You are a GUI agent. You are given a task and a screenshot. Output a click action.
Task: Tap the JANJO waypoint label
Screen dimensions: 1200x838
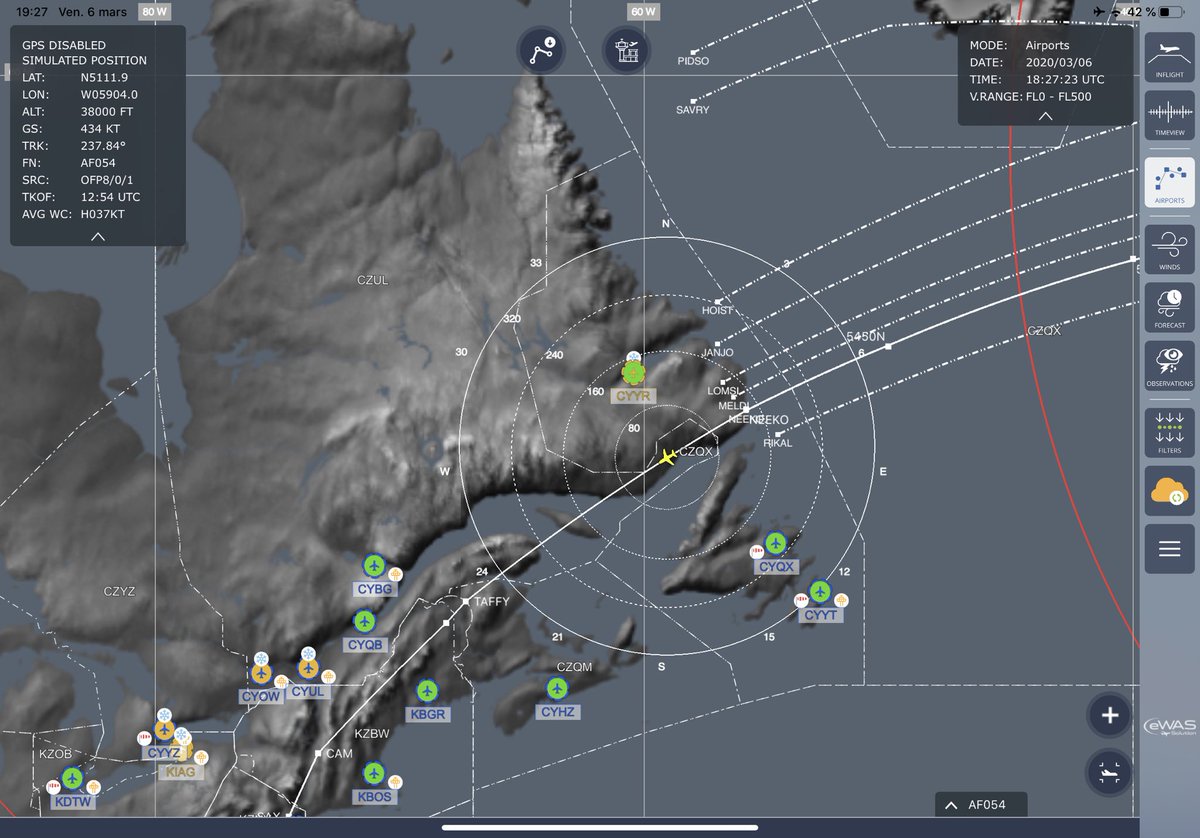718,353
